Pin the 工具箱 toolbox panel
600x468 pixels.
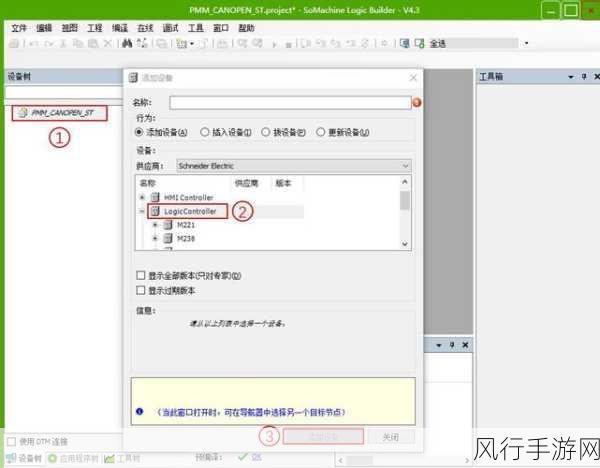584,77
